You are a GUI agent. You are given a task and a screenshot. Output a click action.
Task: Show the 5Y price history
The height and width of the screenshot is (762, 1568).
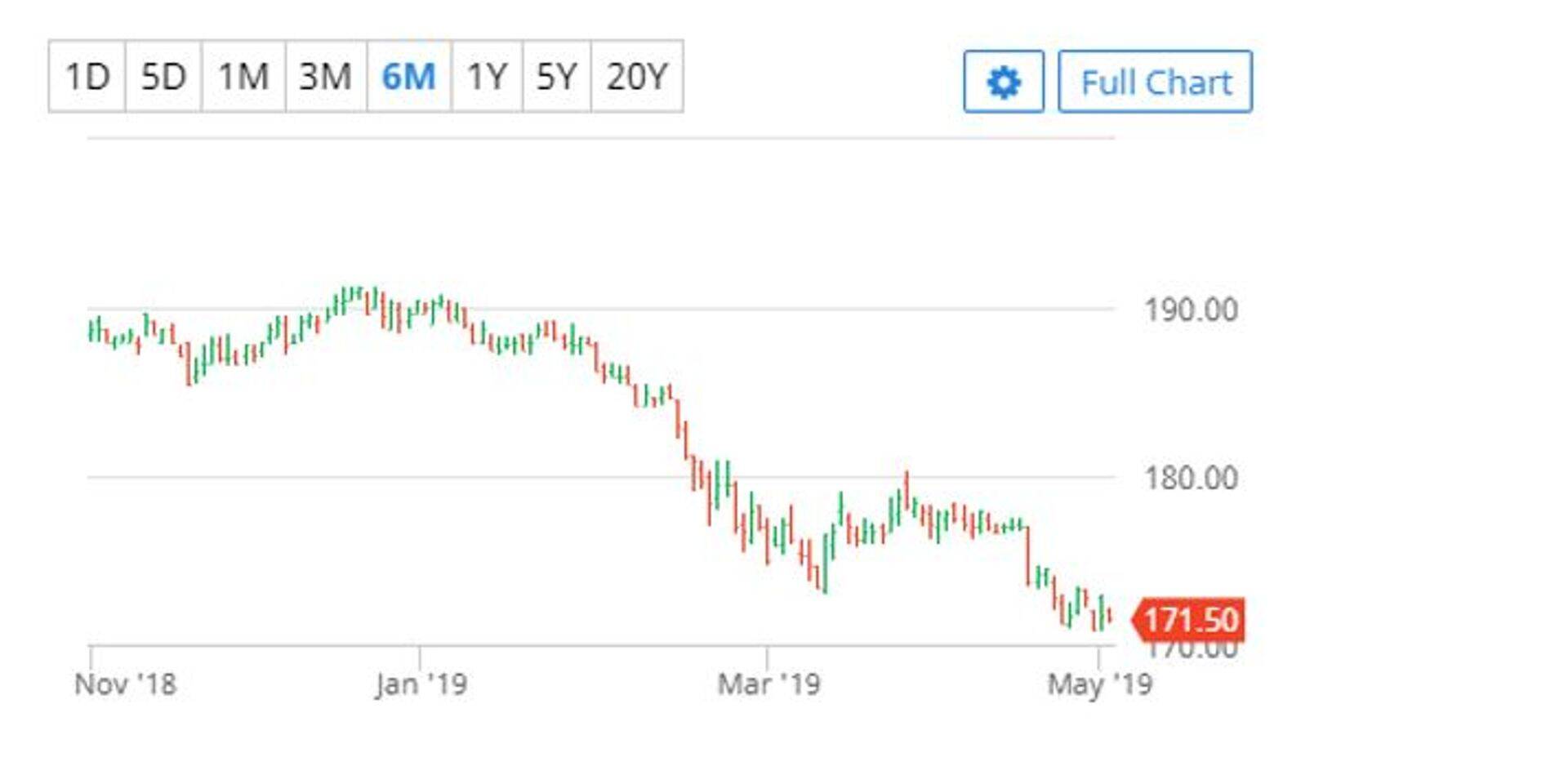click(556, 77)
